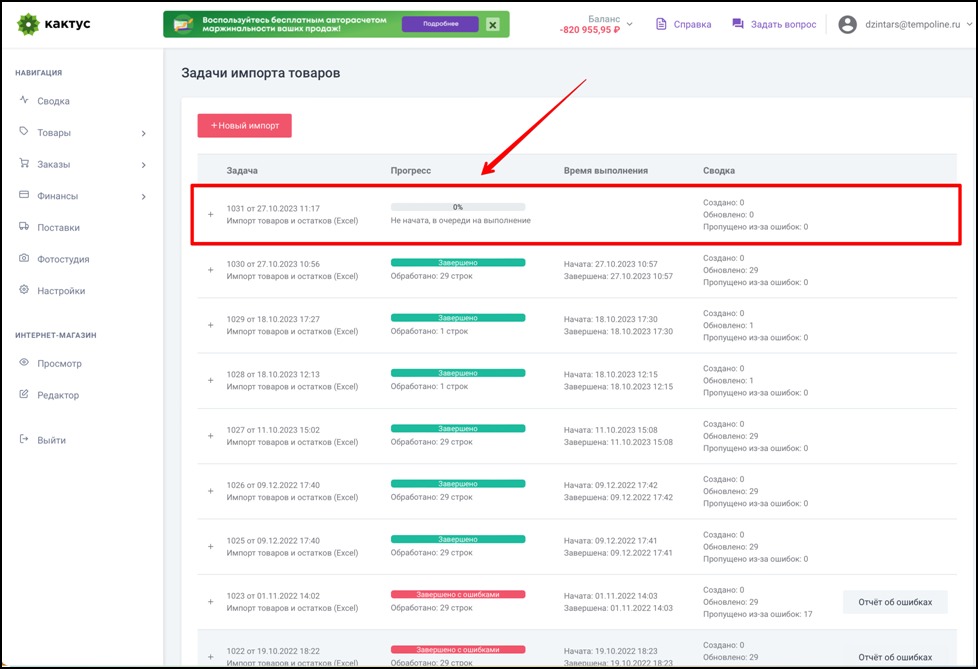Image resolution: width=978 pixels, height=669 pixels.
Task: Click the 0% progress bar of task 1031
Action: pos(457,207)
